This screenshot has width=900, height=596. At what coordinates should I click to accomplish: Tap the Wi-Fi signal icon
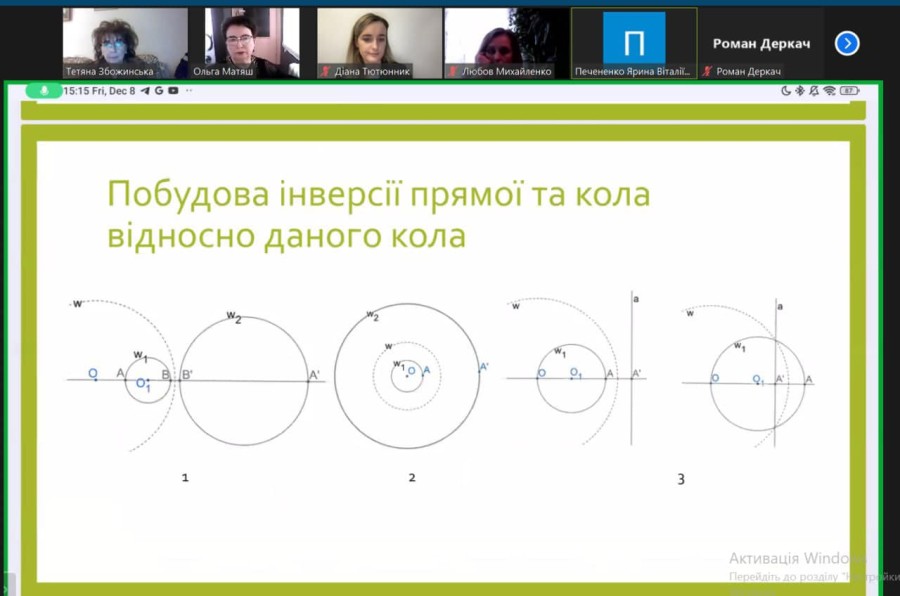tap(829, 91)
